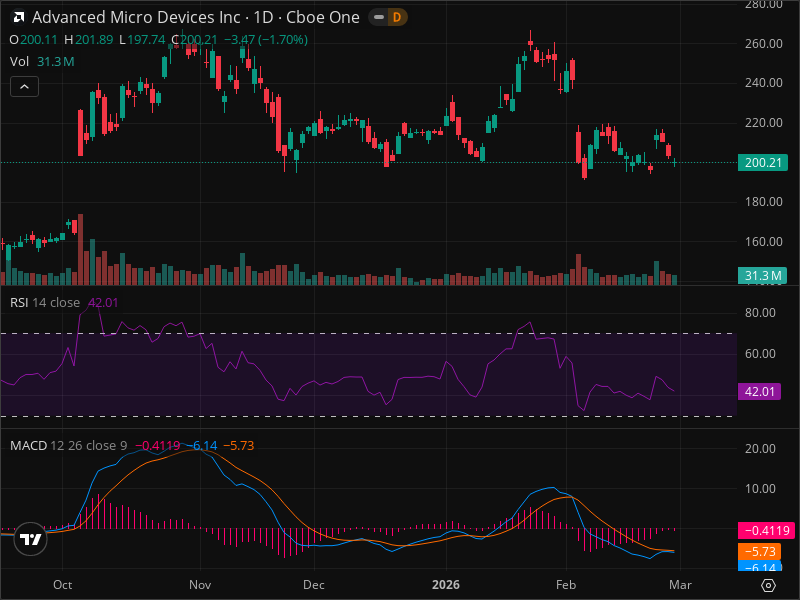
Task: Open the TradingView logo in bottom-left corner
Action: click(x=31, y=539)
